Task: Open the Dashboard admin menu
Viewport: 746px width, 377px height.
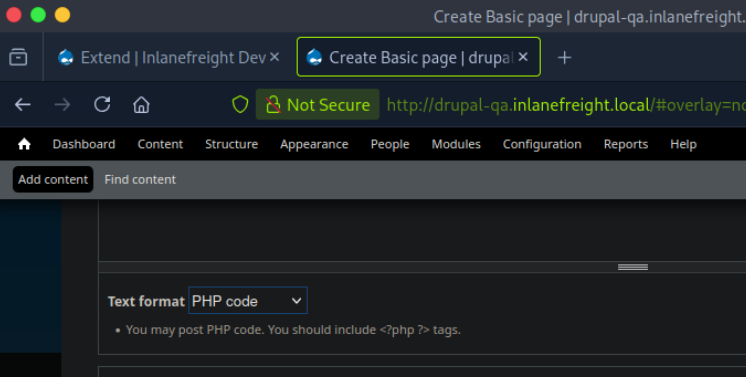Action: (x=84, y=144)
